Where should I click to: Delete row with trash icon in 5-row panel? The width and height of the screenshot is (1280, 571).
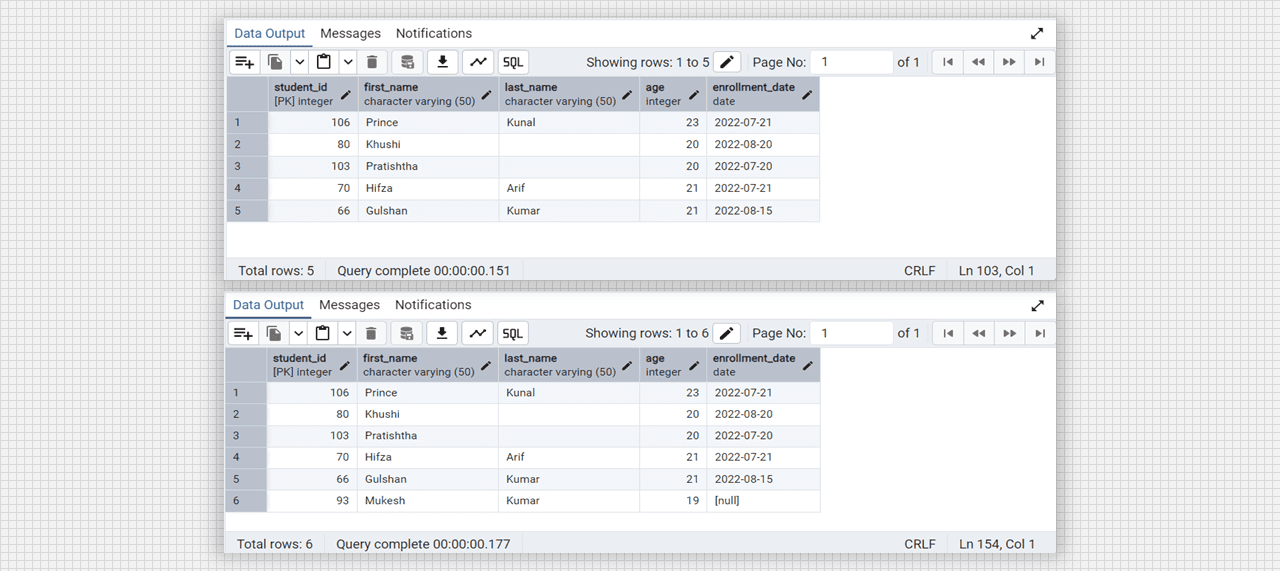372,62
